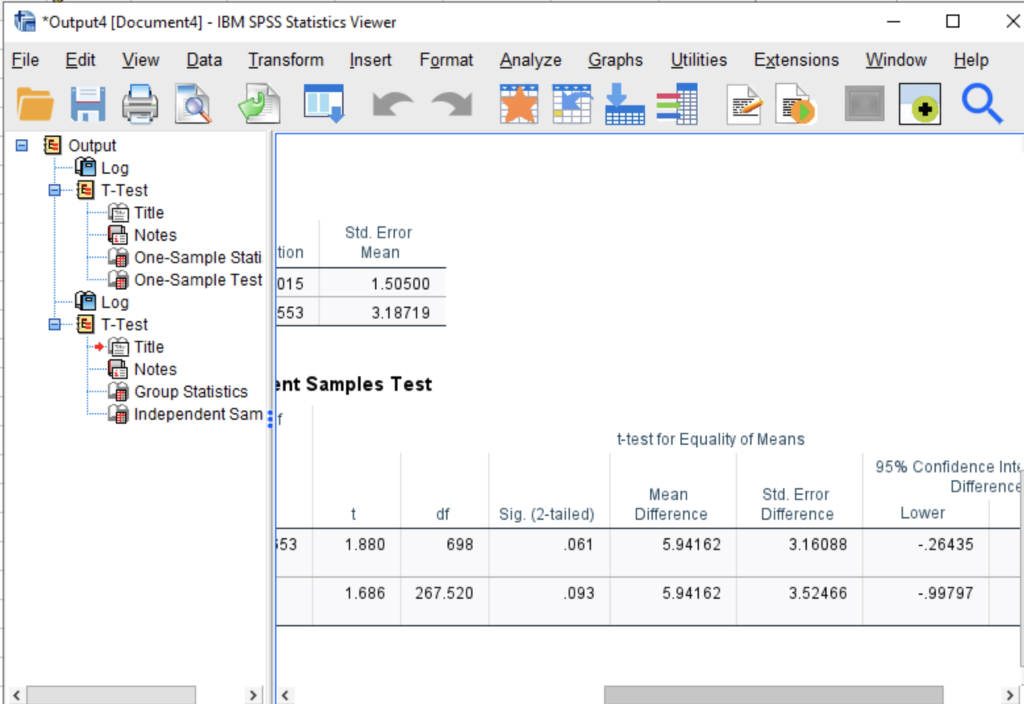Image resolution: width=1024 pixels, height=704 pixels.
Task: Print the output via printer icon
Action: coord(139,103)
